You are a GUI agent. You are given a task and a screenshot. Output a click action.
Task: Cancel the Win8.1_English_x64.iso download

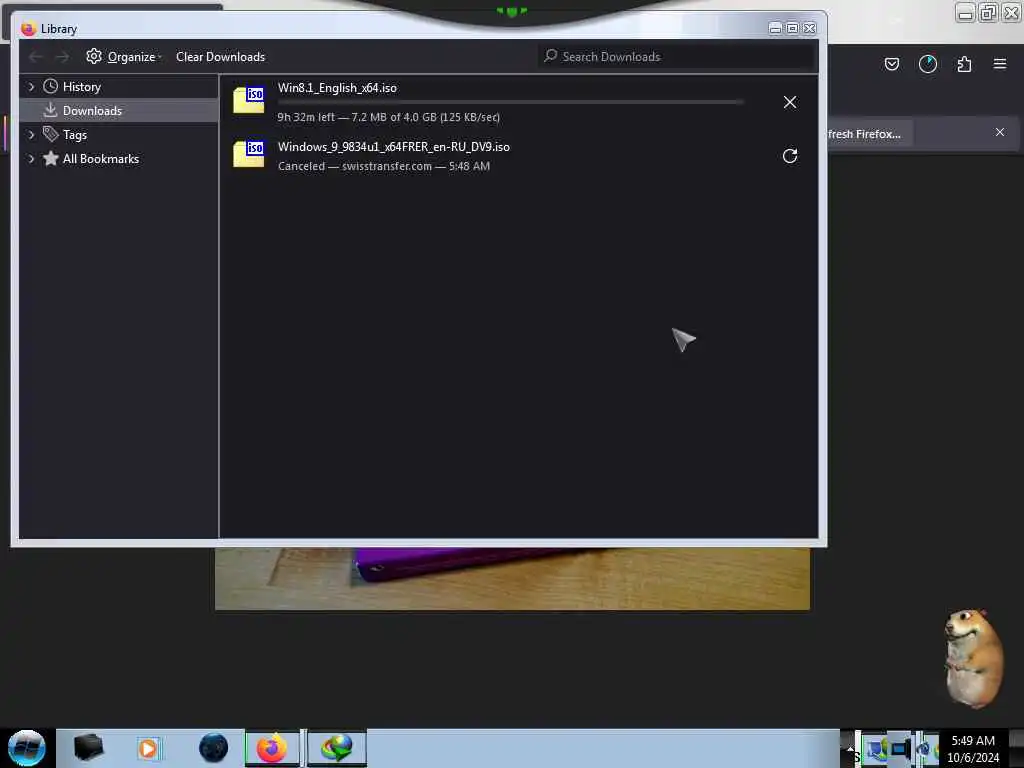click(x=790, y=102)
